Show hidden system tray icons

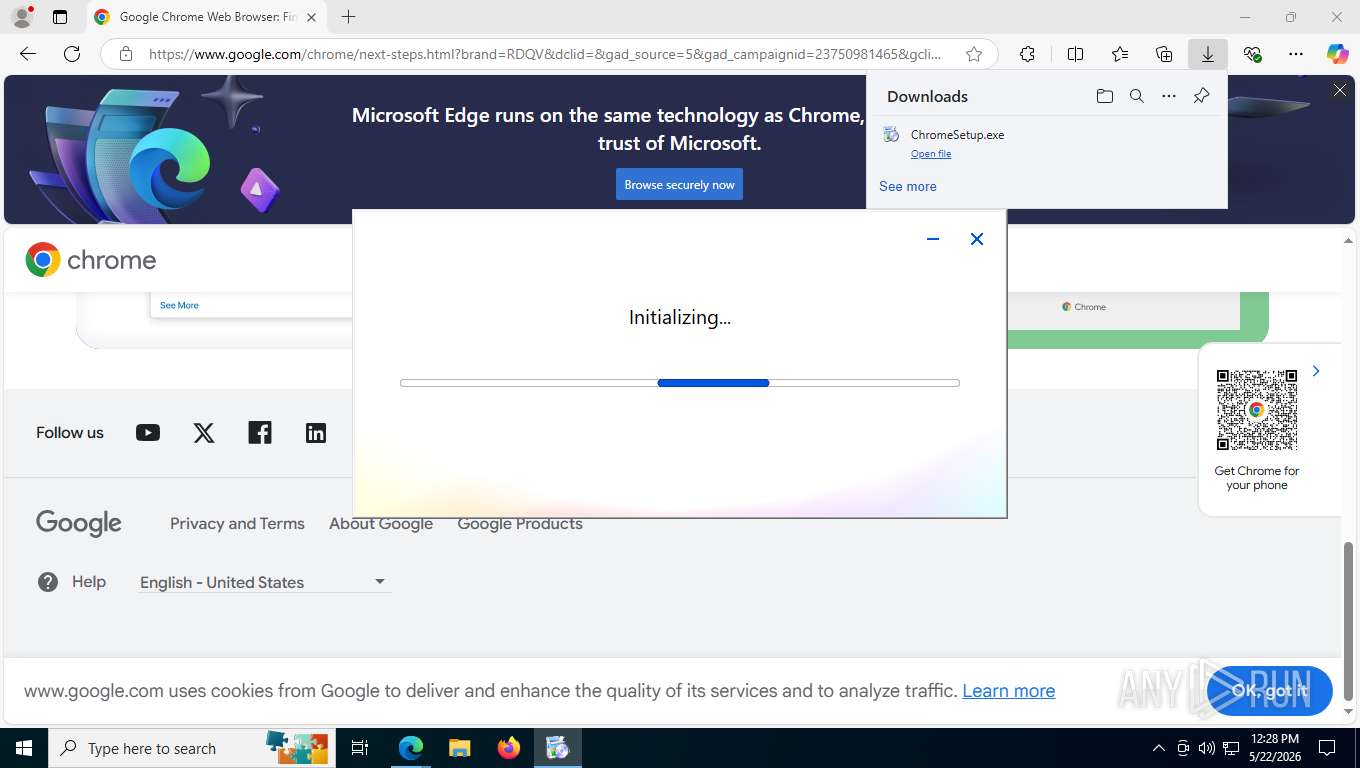click(x=1159, y=748)
